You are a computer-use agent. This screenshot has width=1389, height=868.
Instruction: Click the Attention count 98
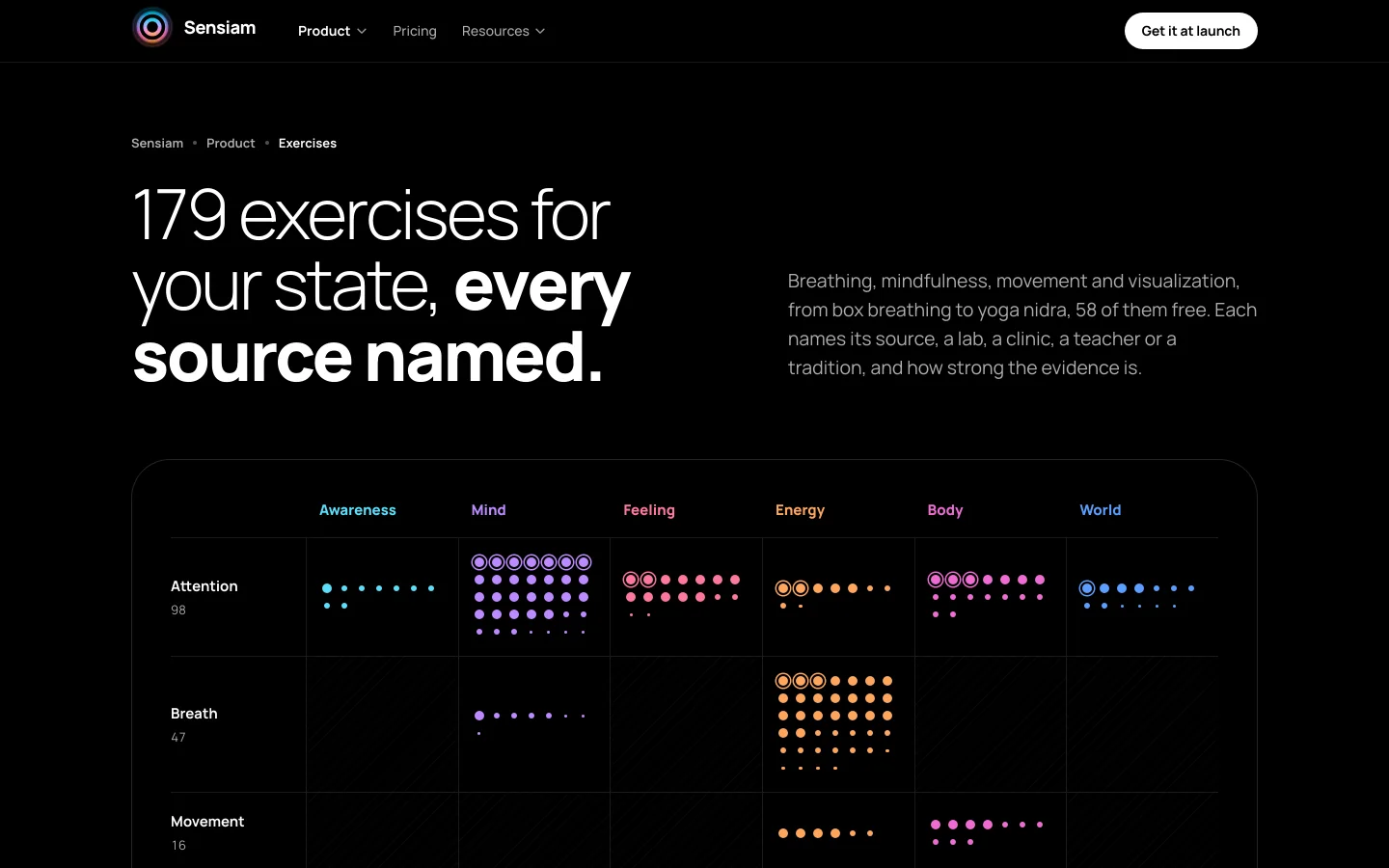(x=178, y=610)
